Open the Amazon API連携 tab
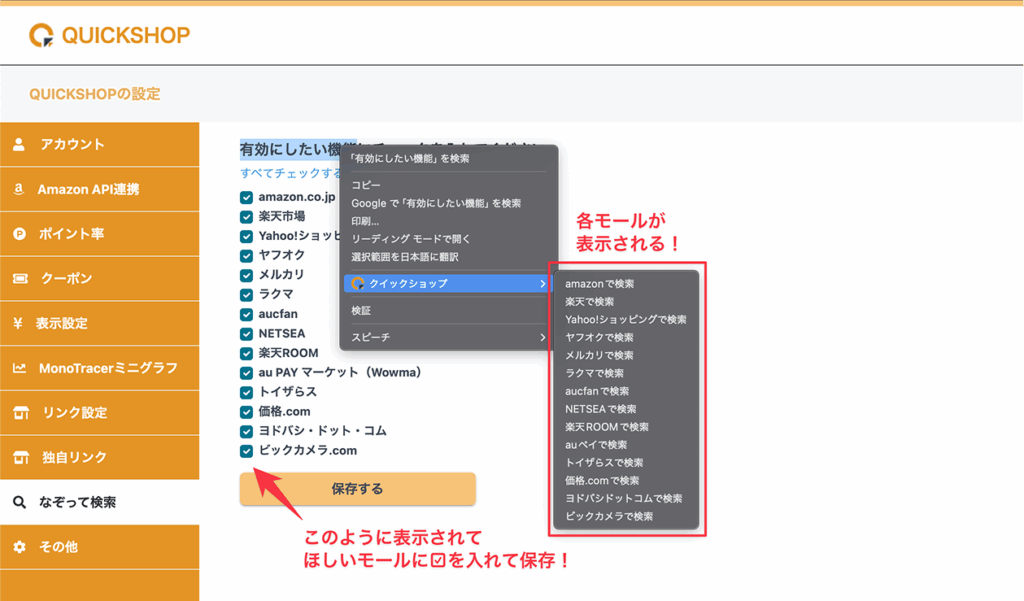This screenshot has width=1024, height=601. click(x=99, y=189)
